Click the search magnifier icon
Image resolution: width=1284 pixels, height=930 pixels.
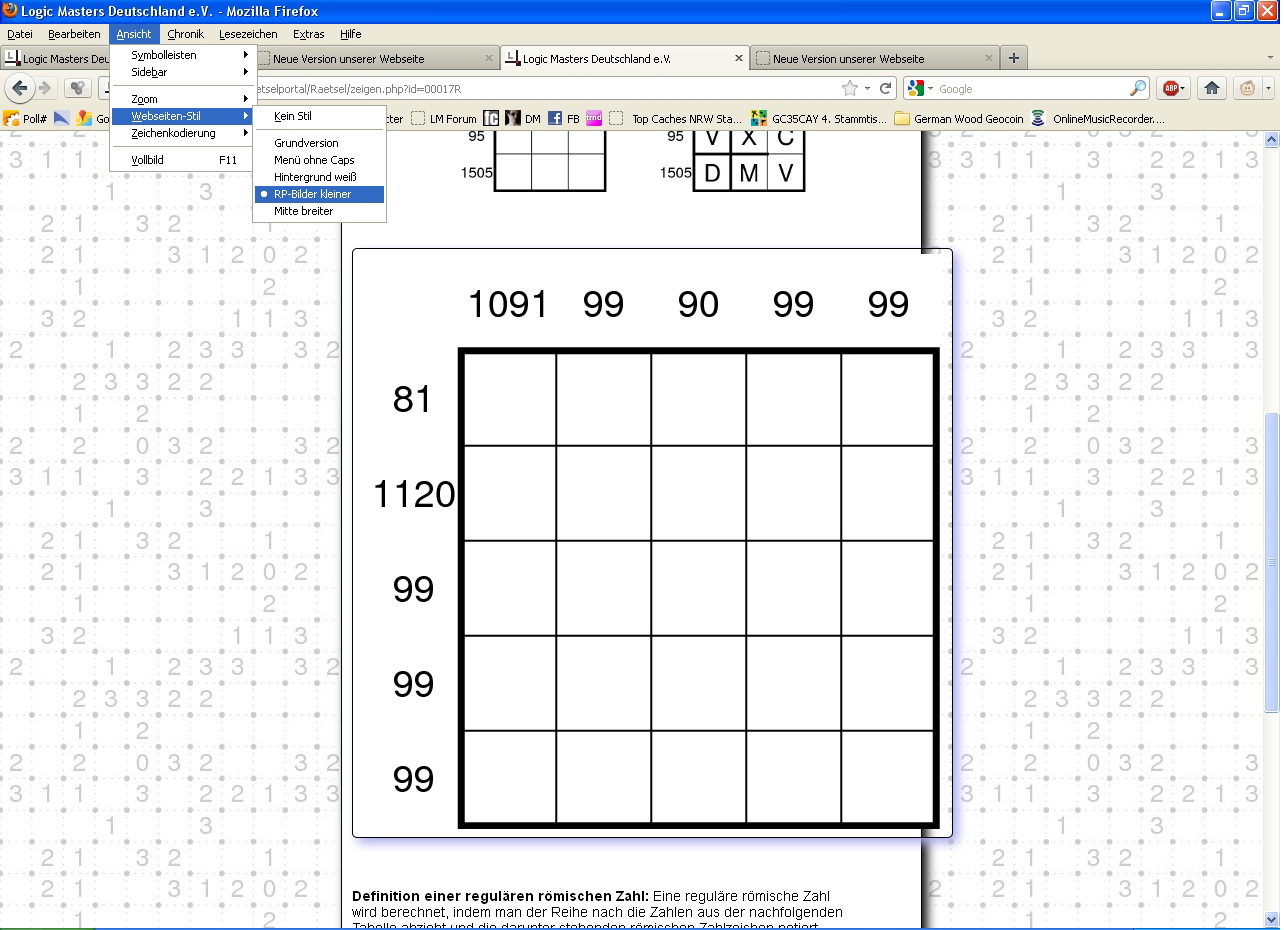coord(1138,88)
